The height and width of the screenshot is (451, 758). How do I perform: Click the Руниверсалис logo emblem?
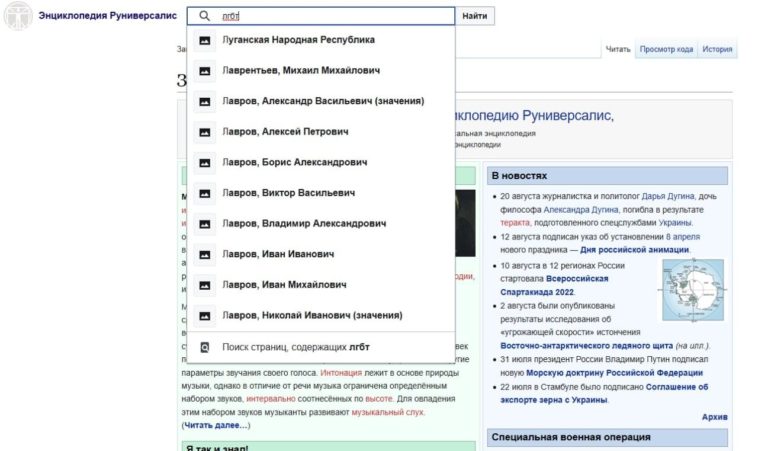coord(15,17)
